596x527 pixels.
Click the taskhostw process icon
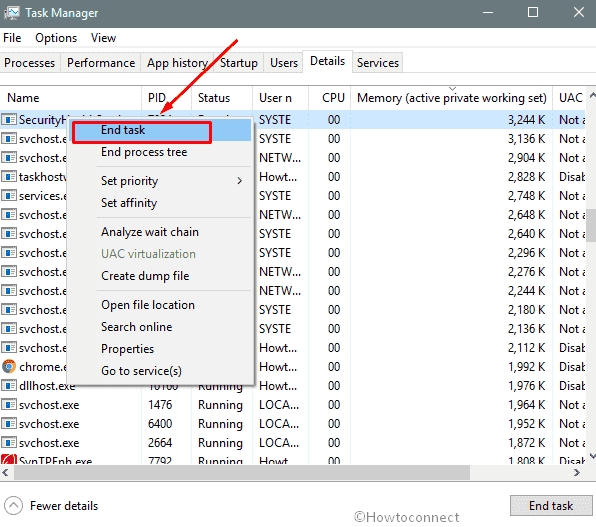(x=9, y=177)
